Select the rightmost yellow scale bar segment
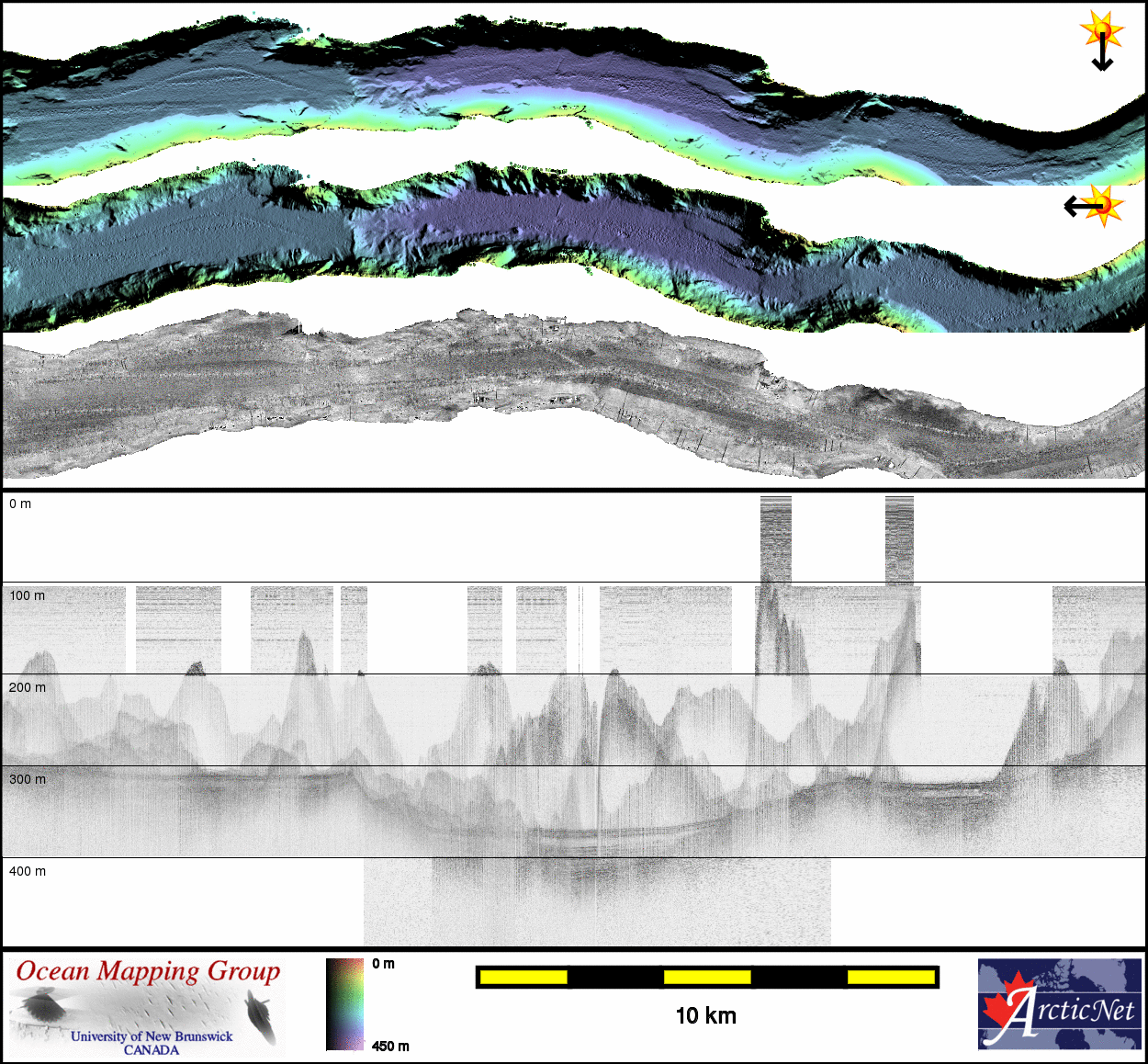Image resolution: width=1148 pixels, height=1064 pixels. pos(890,977)
